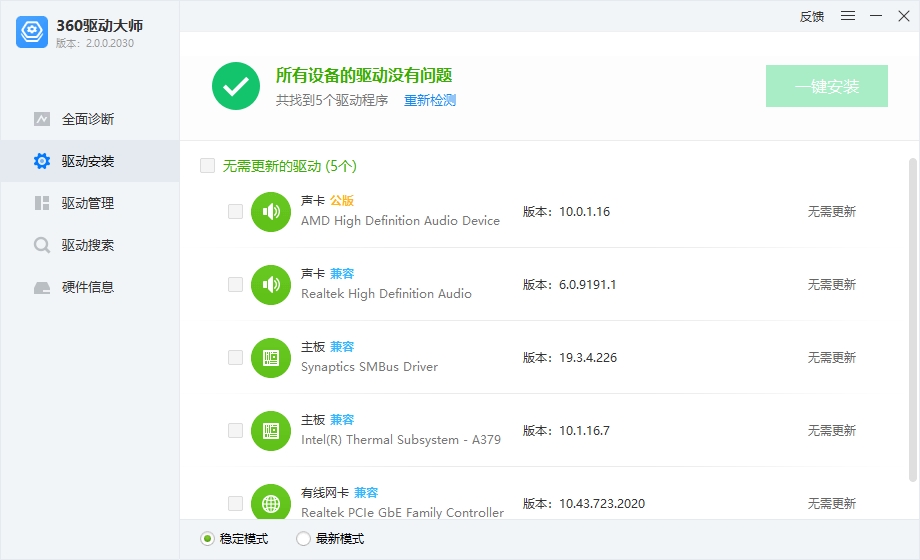This screenshot has height=560, width=920.
Task: Click motherboard icon for Synaptics SMBus Driver
Action: point(270,358)
